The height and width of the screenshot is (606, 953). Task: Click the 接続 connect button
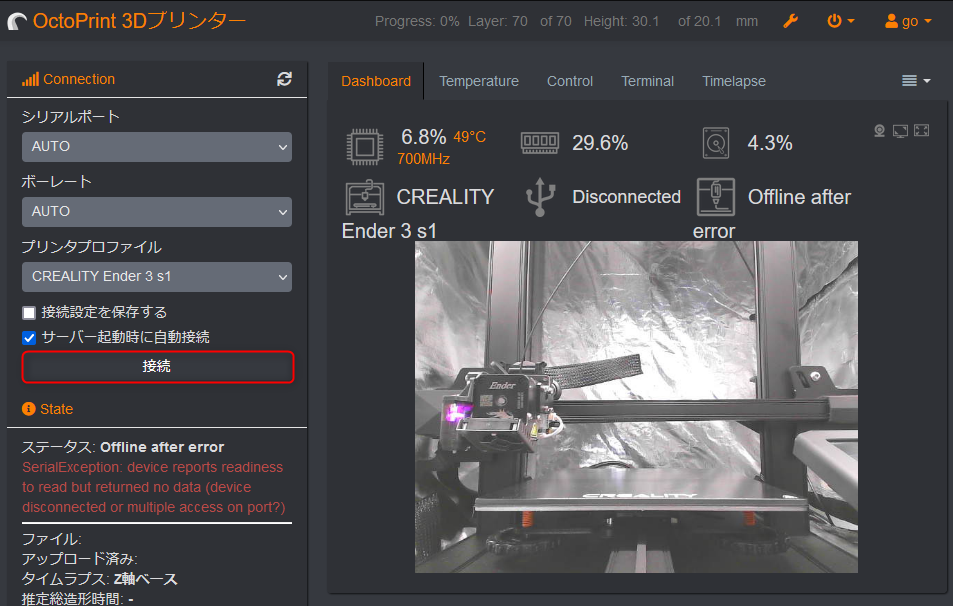158,367
